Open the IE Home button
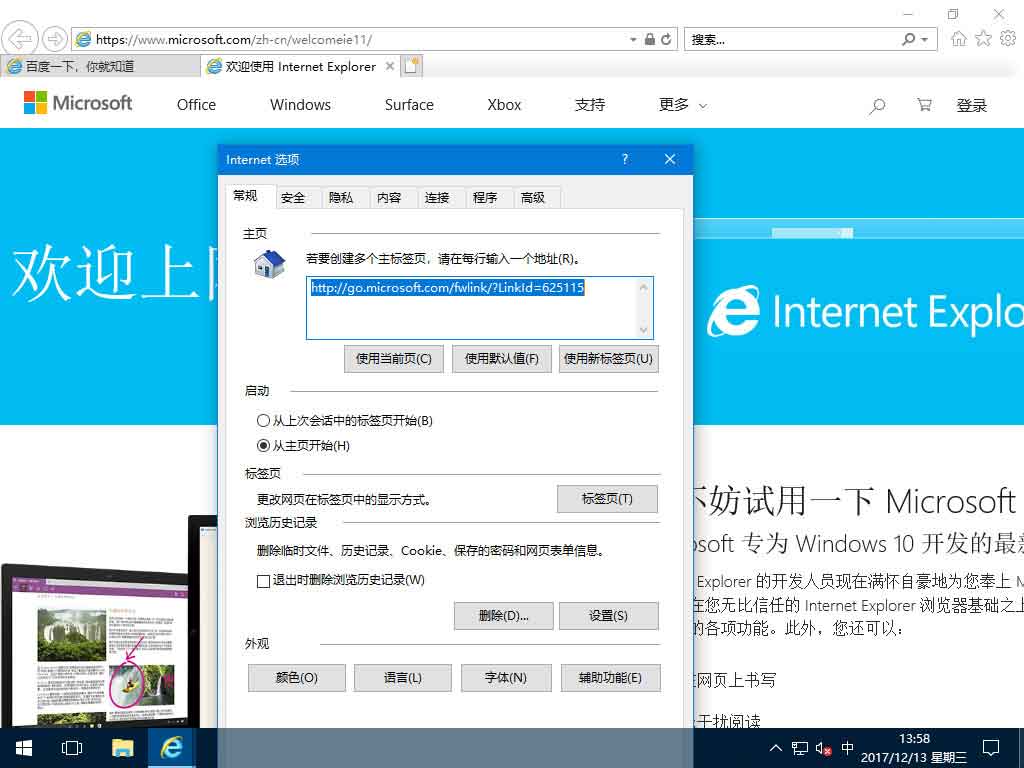Image resolution: width=1024 pixels, height=768 pixels. pos(958,39)
